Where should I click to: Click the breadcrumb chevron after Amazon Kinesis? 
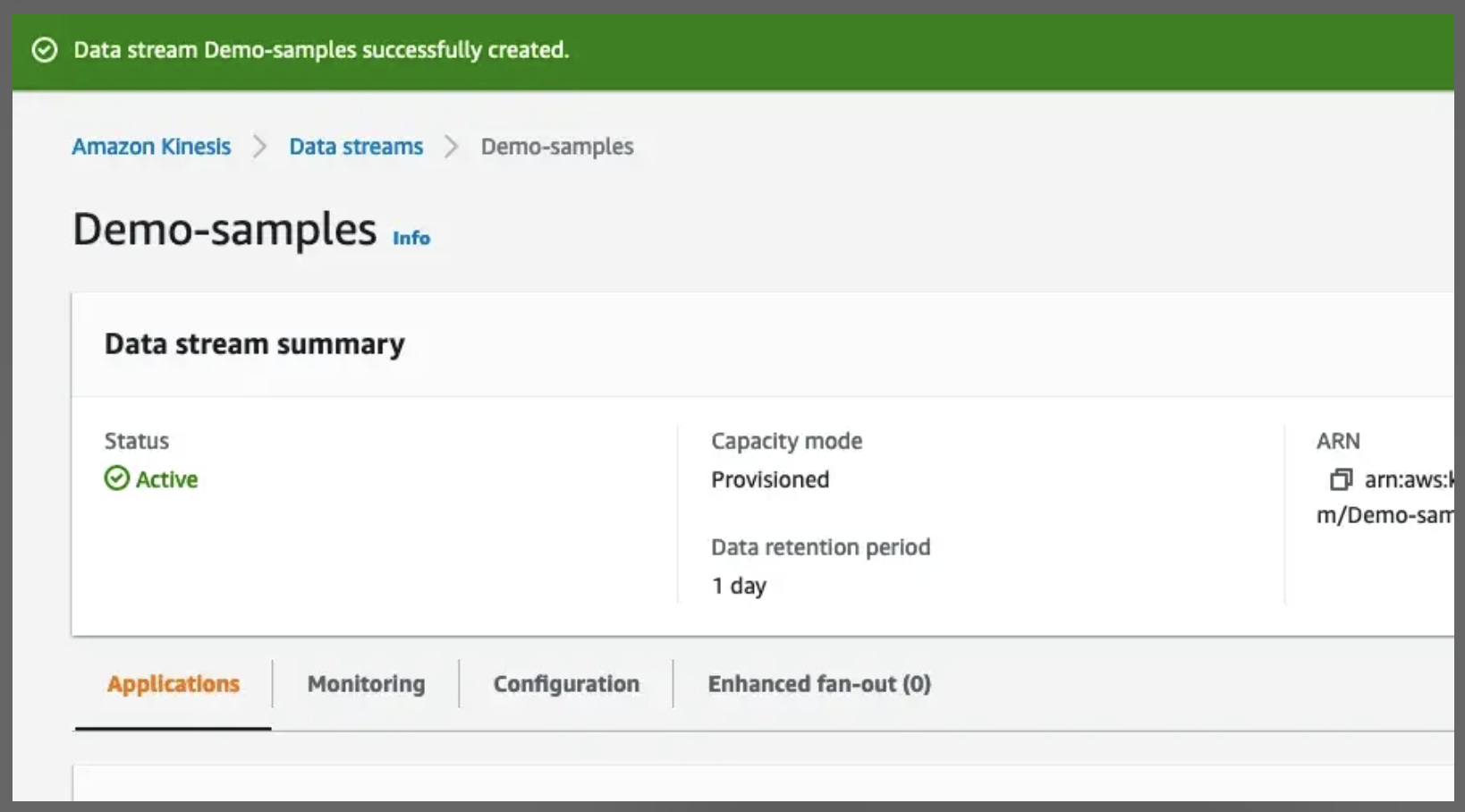(x=259, y=146)
